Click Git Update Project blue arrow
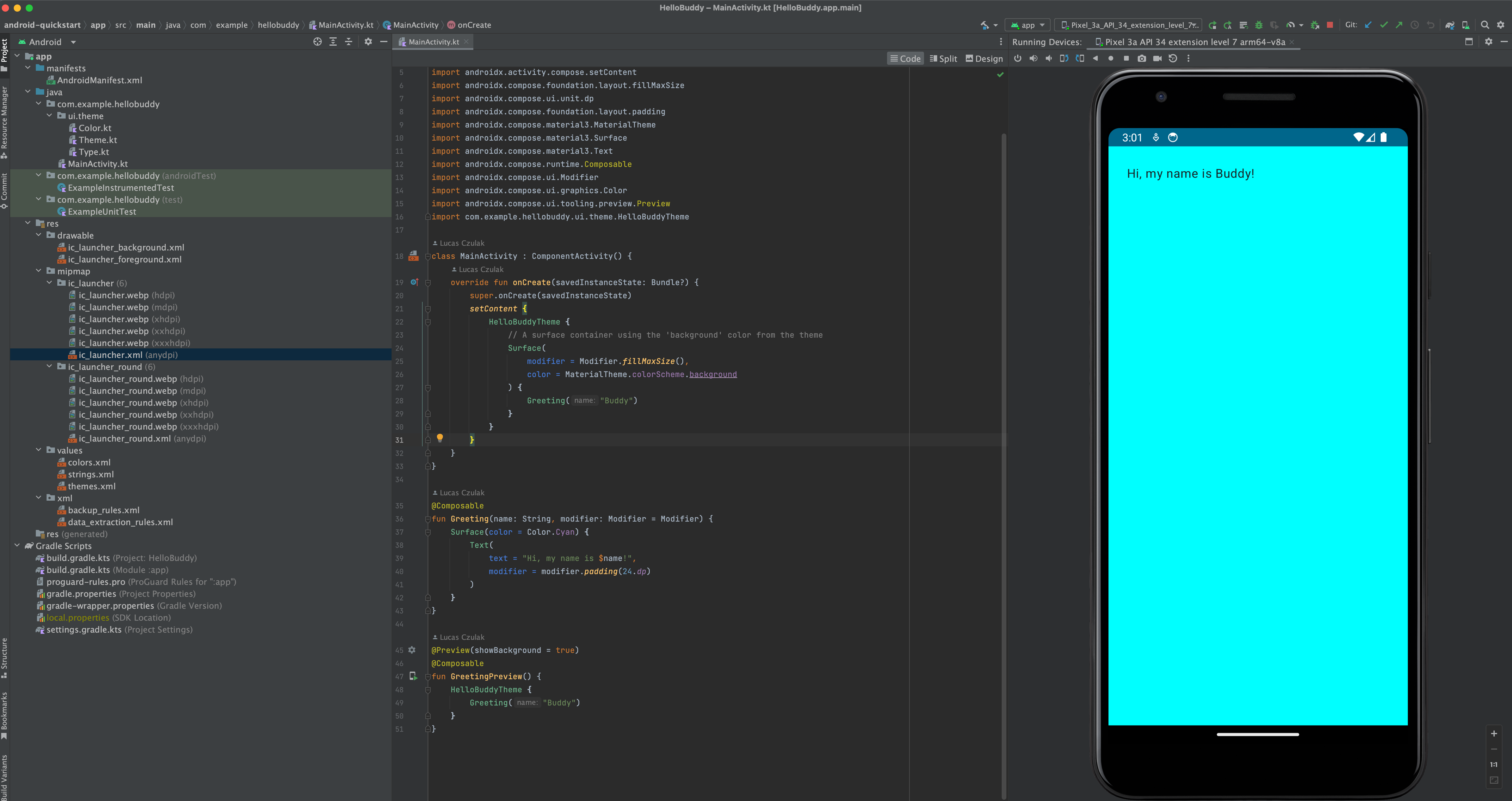 click(x=1368, y=25)
